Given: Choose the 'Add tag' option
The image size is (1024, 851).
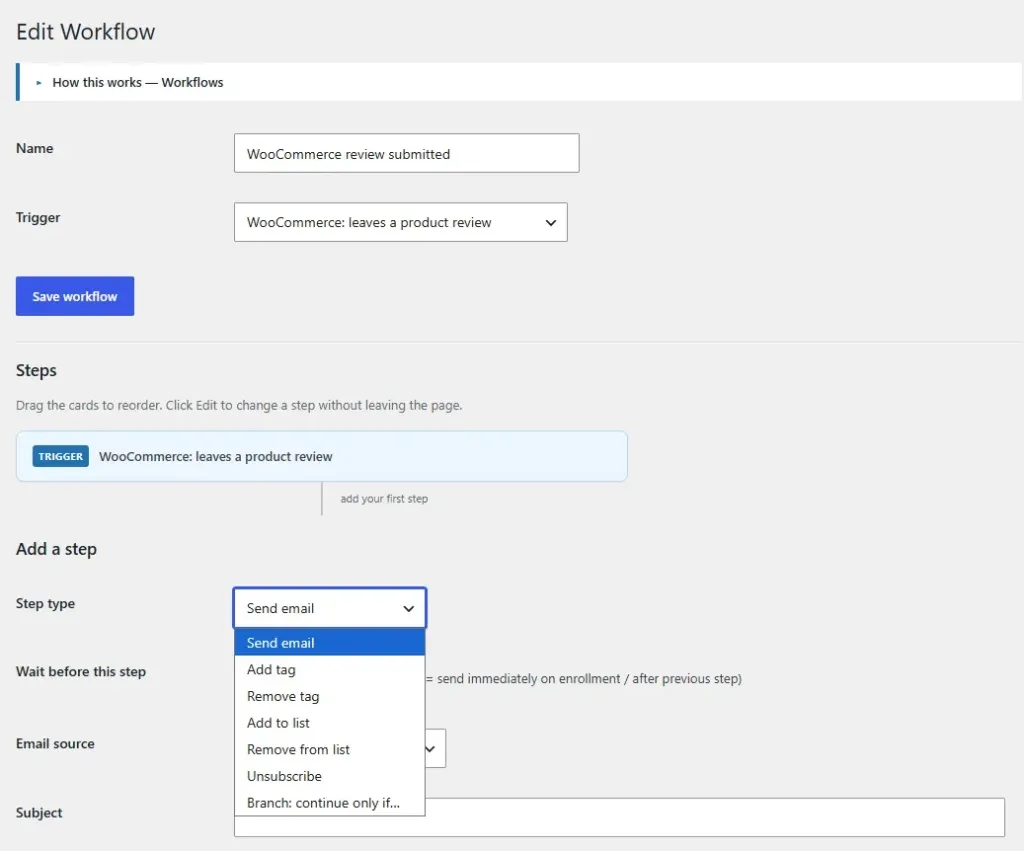Looking at the screenshot, I should click(x=330, y=669).
